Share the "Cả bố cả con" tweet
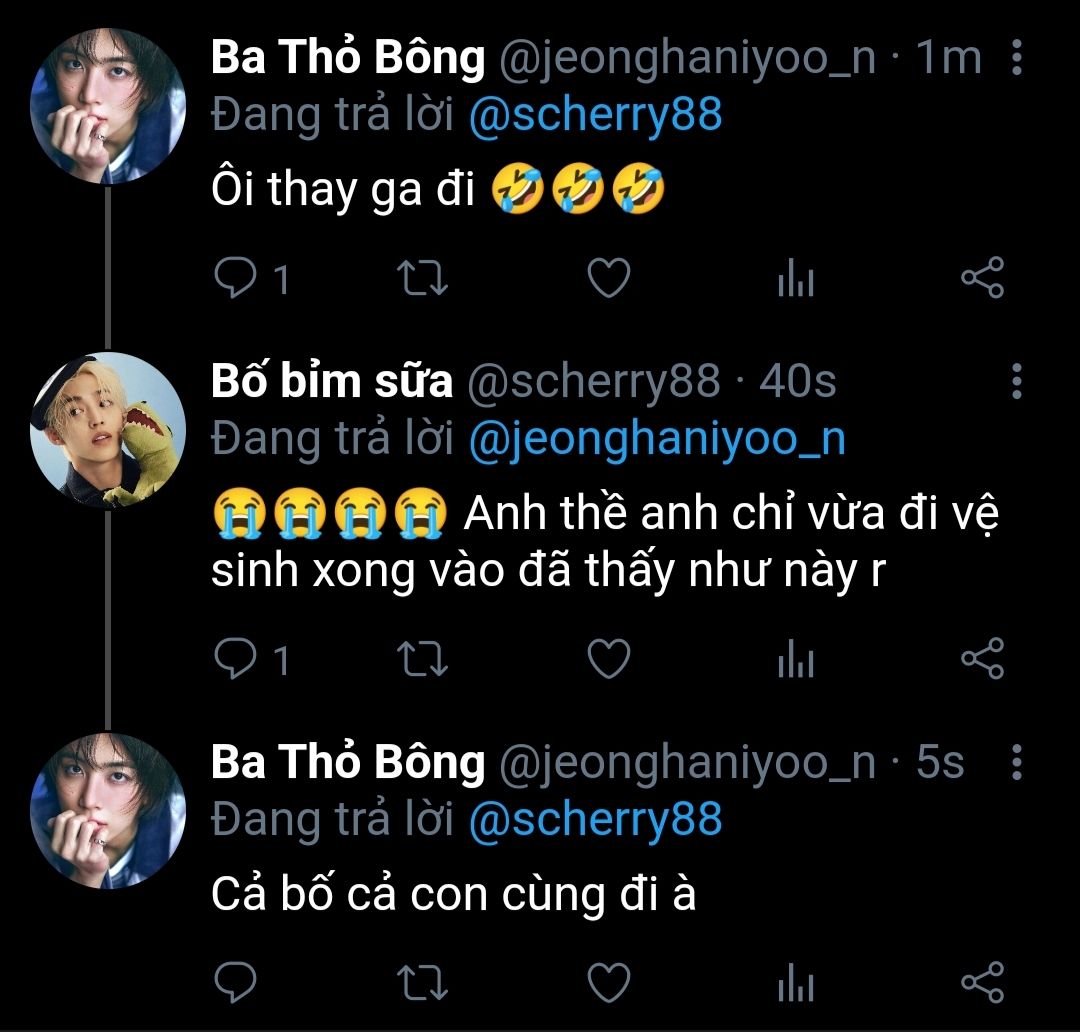Screen dimensions: 1080x1032 982,982
